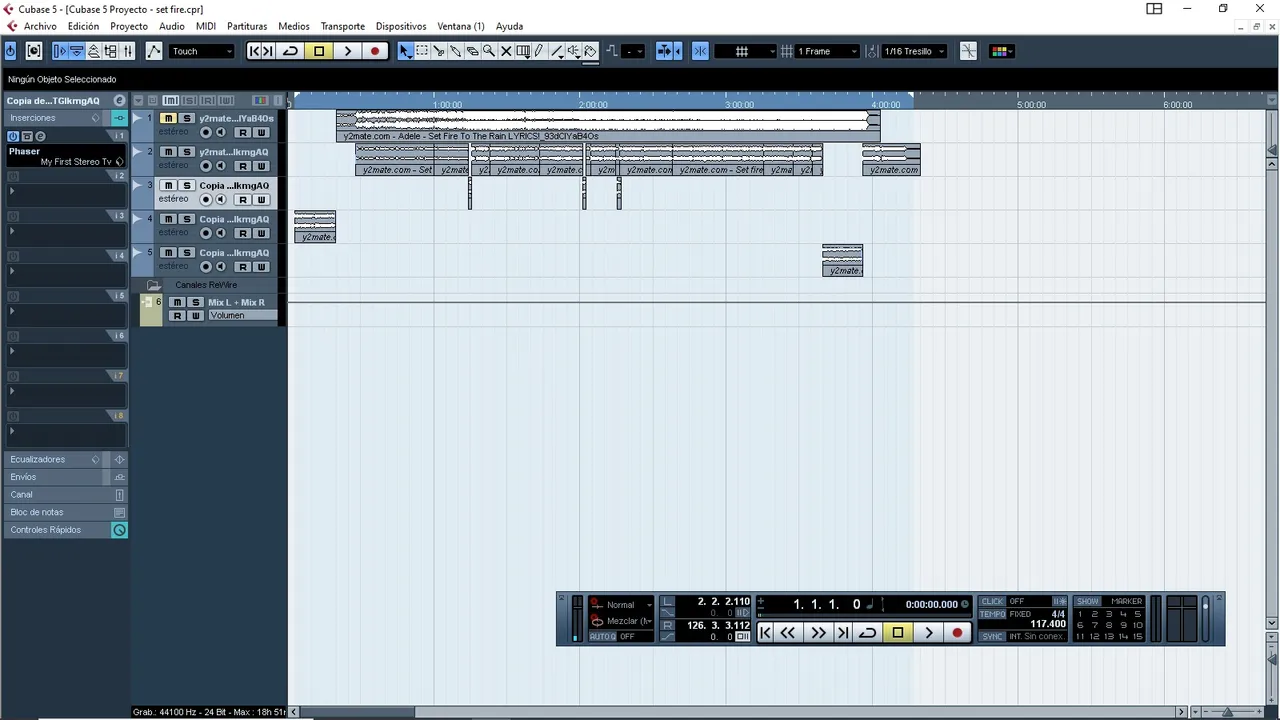Enable Read automation on track 5
The image size is (1280, 720).
(243, 267)
